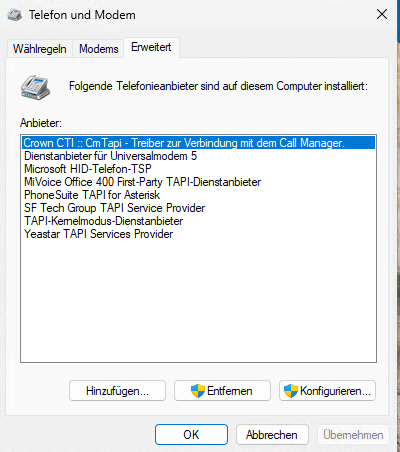400x452 pixels.
Task: Click empty area of the Anbieter list
Action: 199,300
